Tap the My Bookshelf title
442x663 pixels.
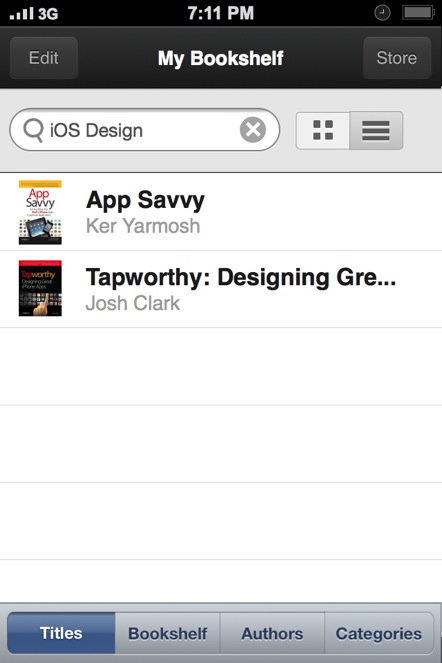220,58
